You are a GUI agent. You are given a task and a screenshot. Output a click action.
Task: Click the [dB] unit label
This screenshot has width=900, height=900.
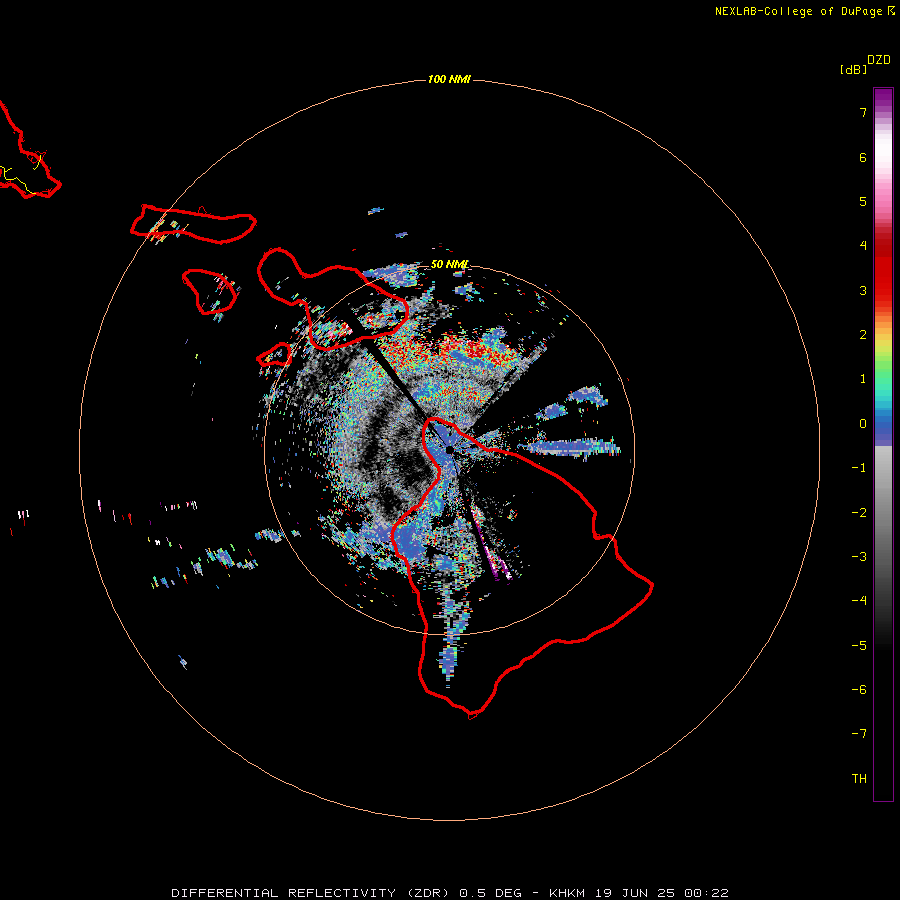(x=854, y=69)
